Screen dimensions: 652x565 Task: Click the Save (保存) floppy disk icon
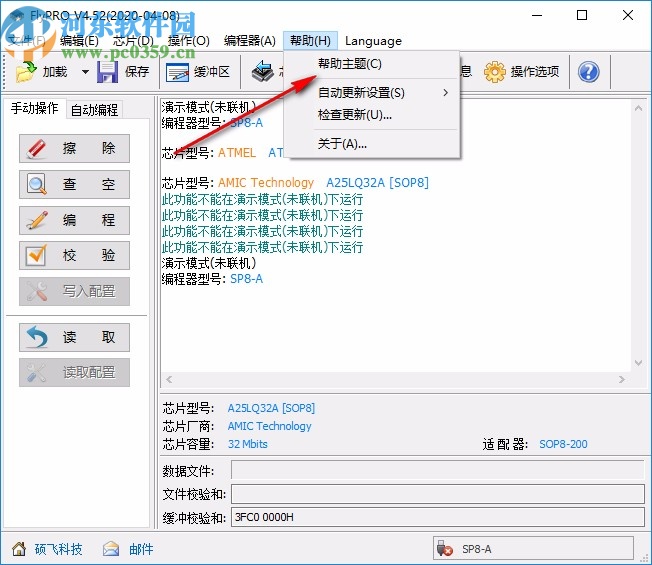107,72
